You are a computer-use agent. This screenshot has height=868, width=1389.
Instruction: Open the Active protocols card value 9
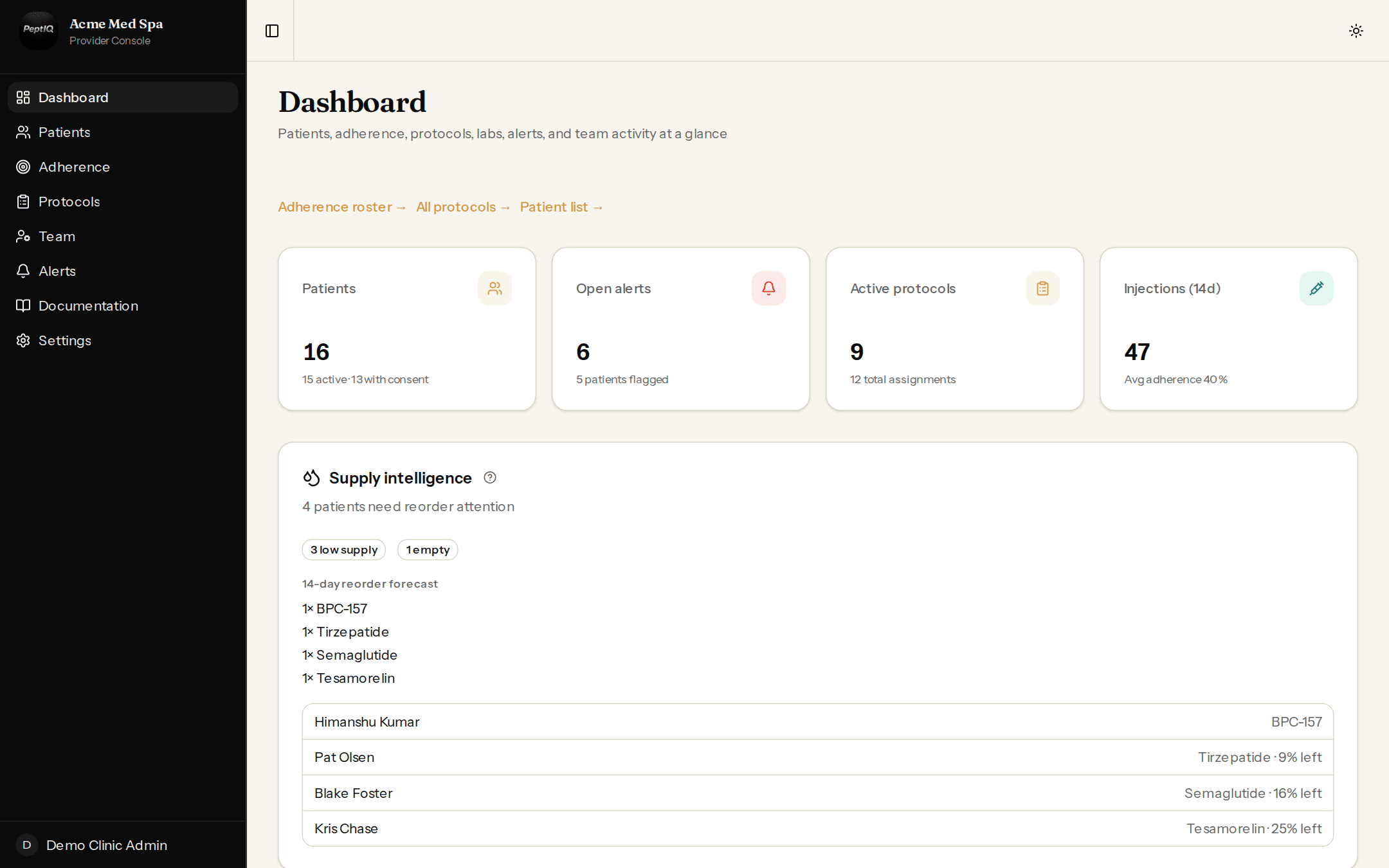[857, 352]
